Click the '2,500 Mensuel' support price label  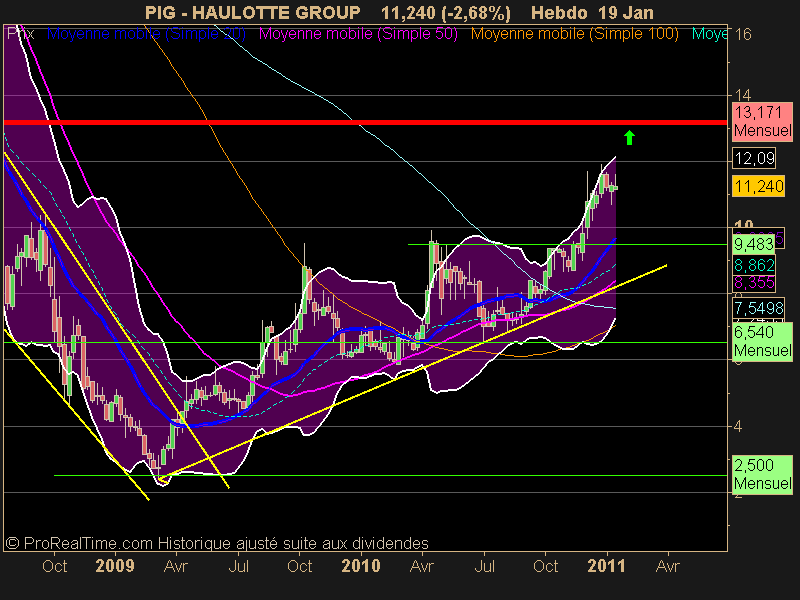point(763,474)
